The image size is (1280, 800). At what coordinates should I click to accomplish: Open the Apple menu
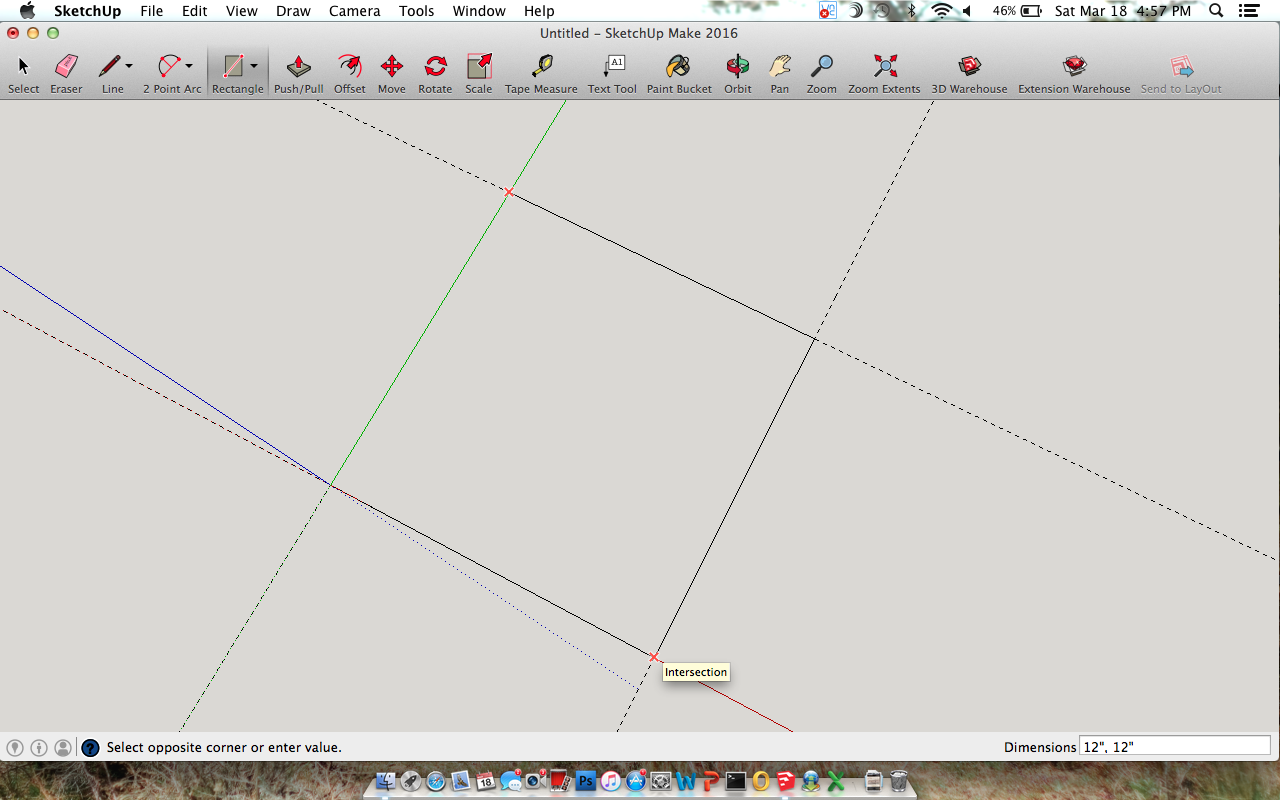(27, 11)
